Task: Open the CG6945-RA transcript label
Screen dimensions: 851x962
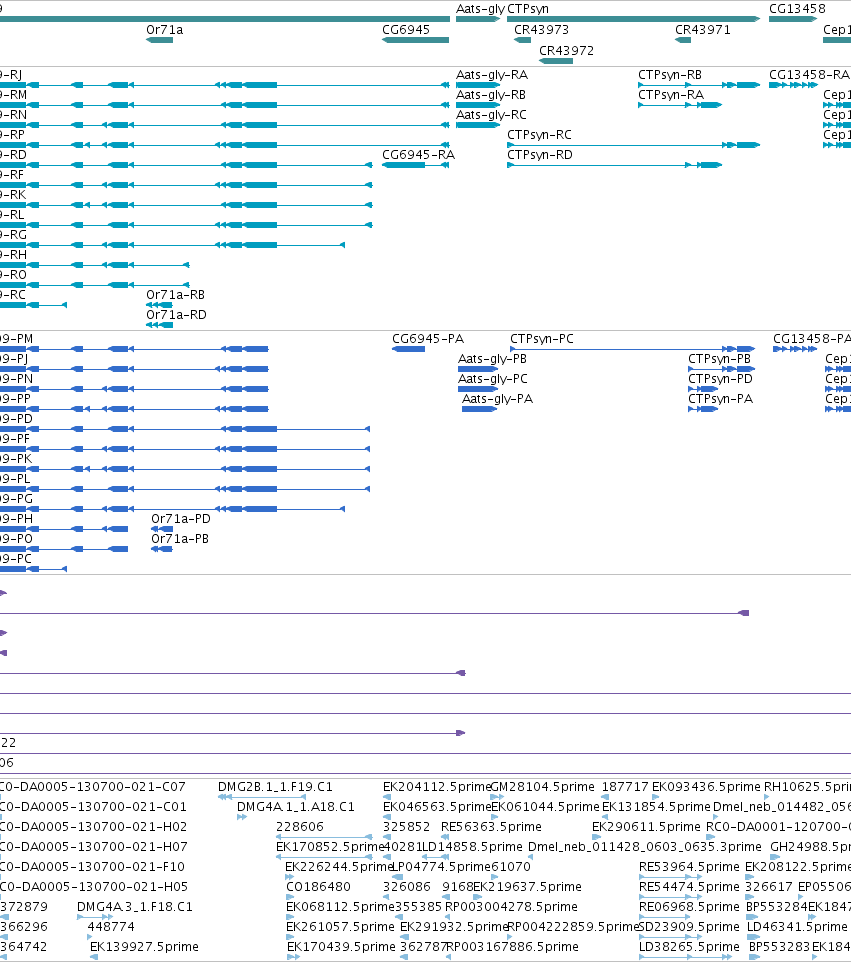Action: [x=418, y=155]
